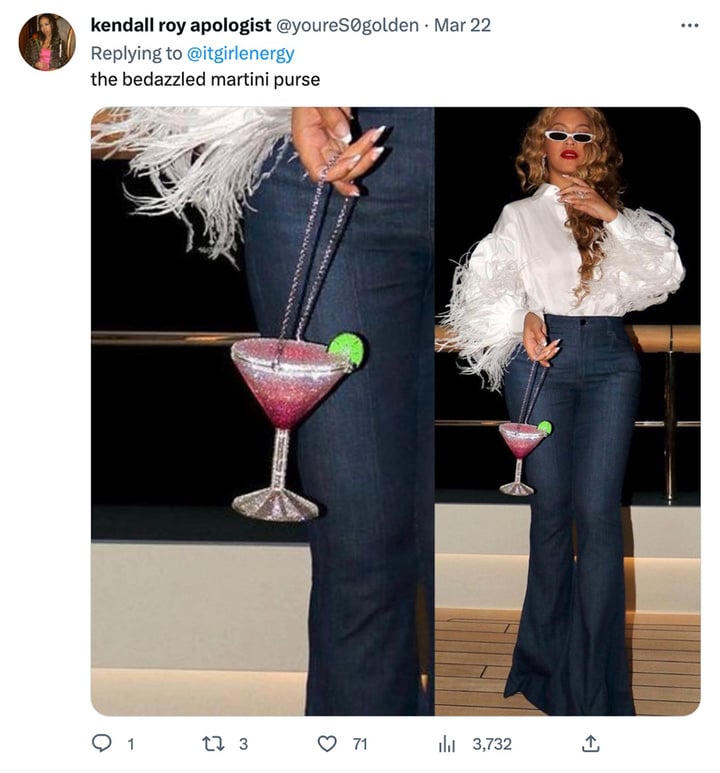Click the author's profile picture avatar
Image resolution: width=720 pixels, height=773 pixels.
click(47, 42)
